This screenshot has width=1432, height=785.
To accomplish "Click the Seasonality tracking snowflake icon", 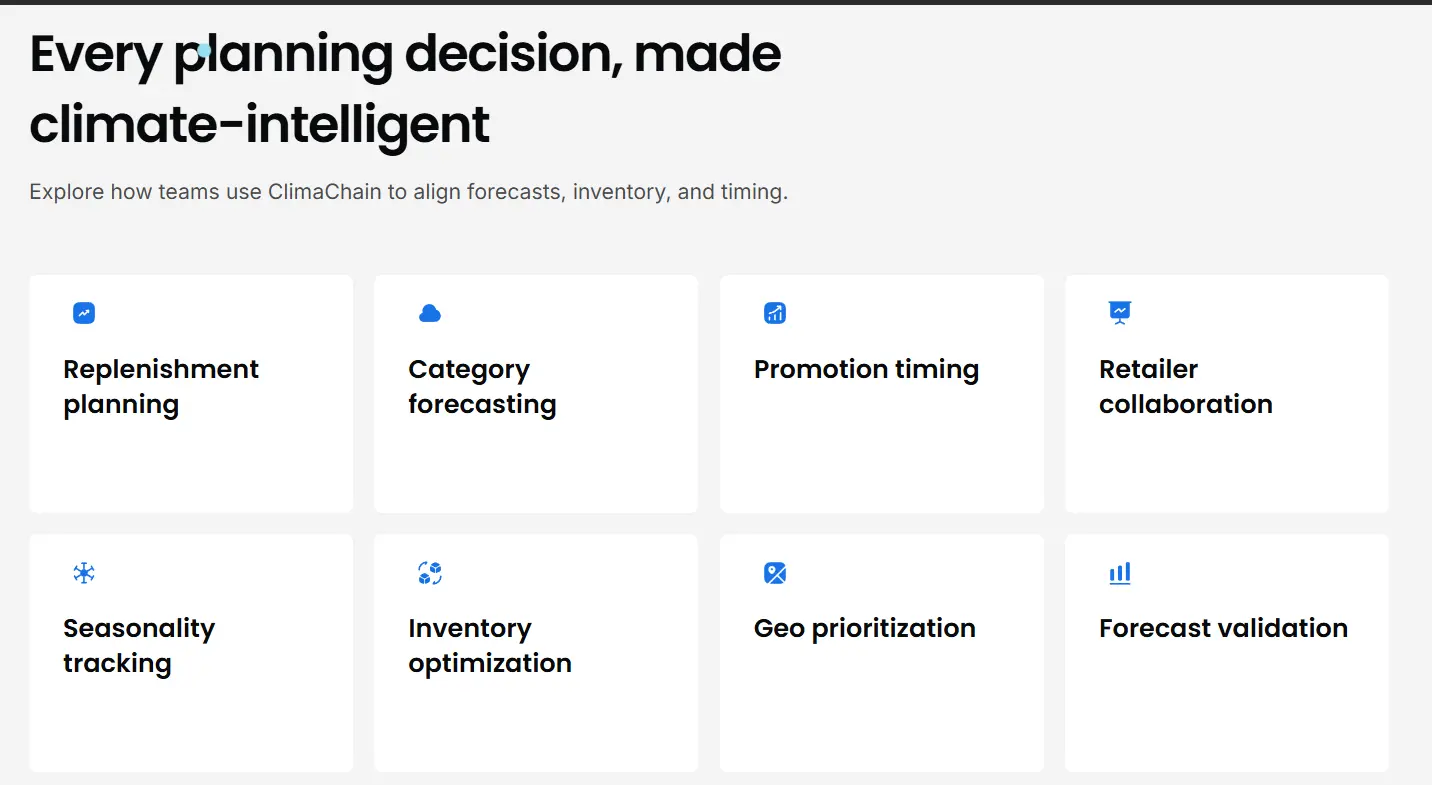I will (84, 573).
